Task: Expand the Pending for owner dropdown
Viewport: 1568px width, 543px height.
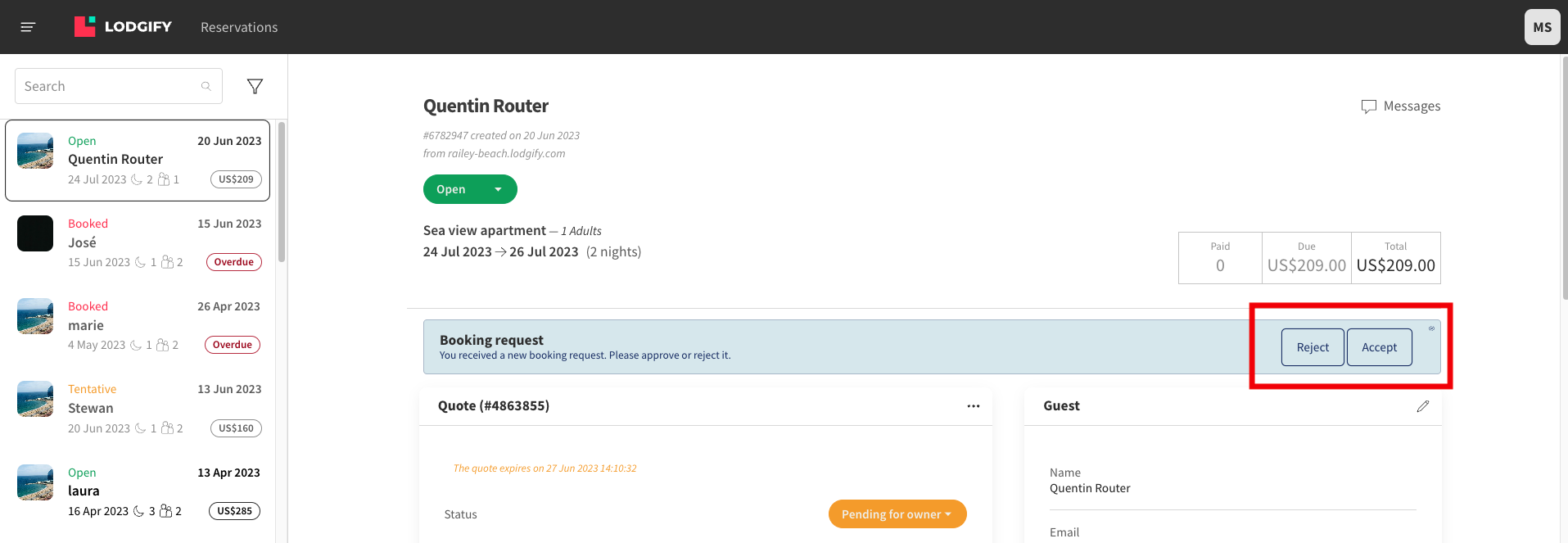Action: tap(897, 514)
